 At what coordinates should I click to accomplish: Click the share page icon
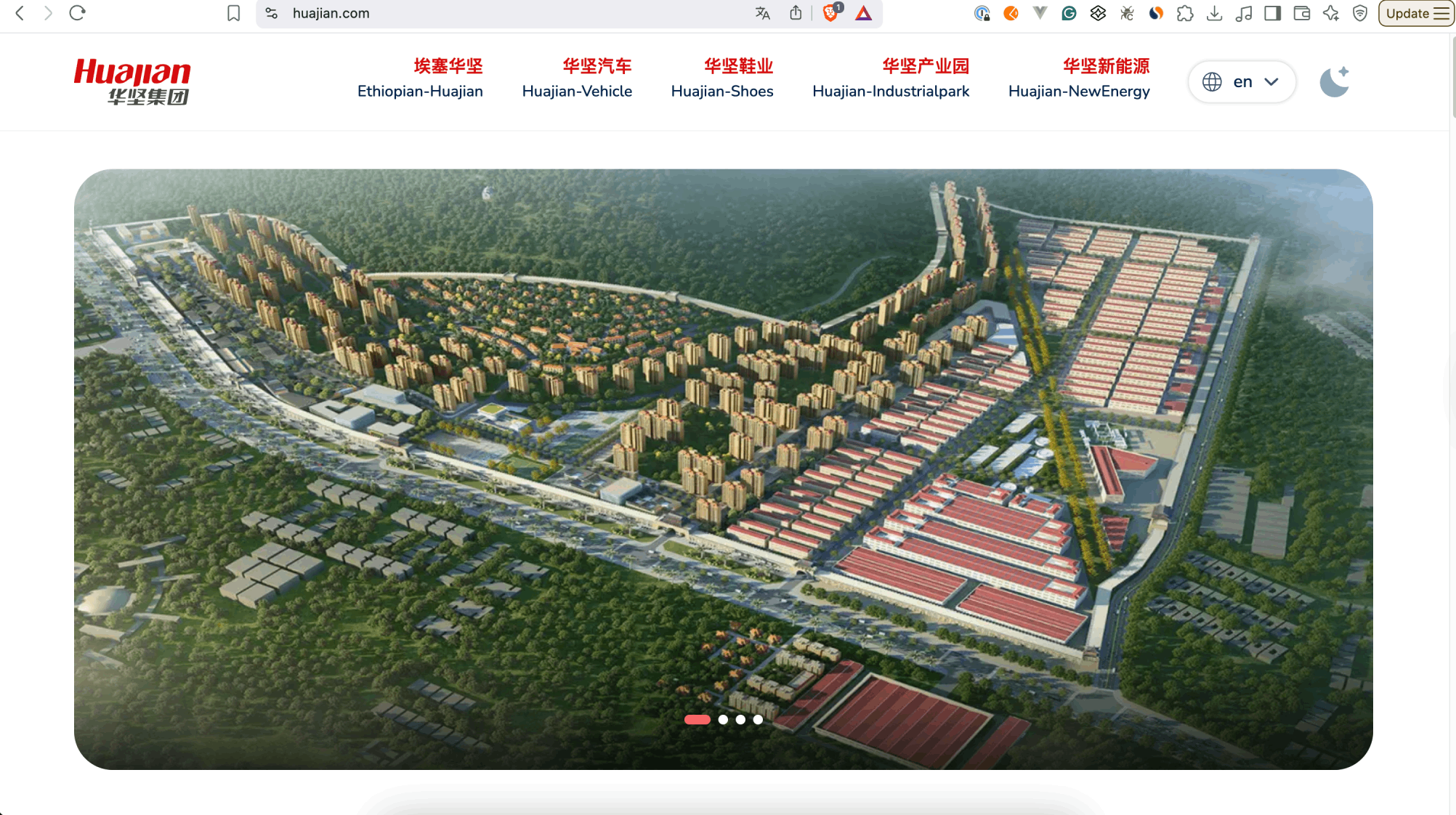click(796, 13)
